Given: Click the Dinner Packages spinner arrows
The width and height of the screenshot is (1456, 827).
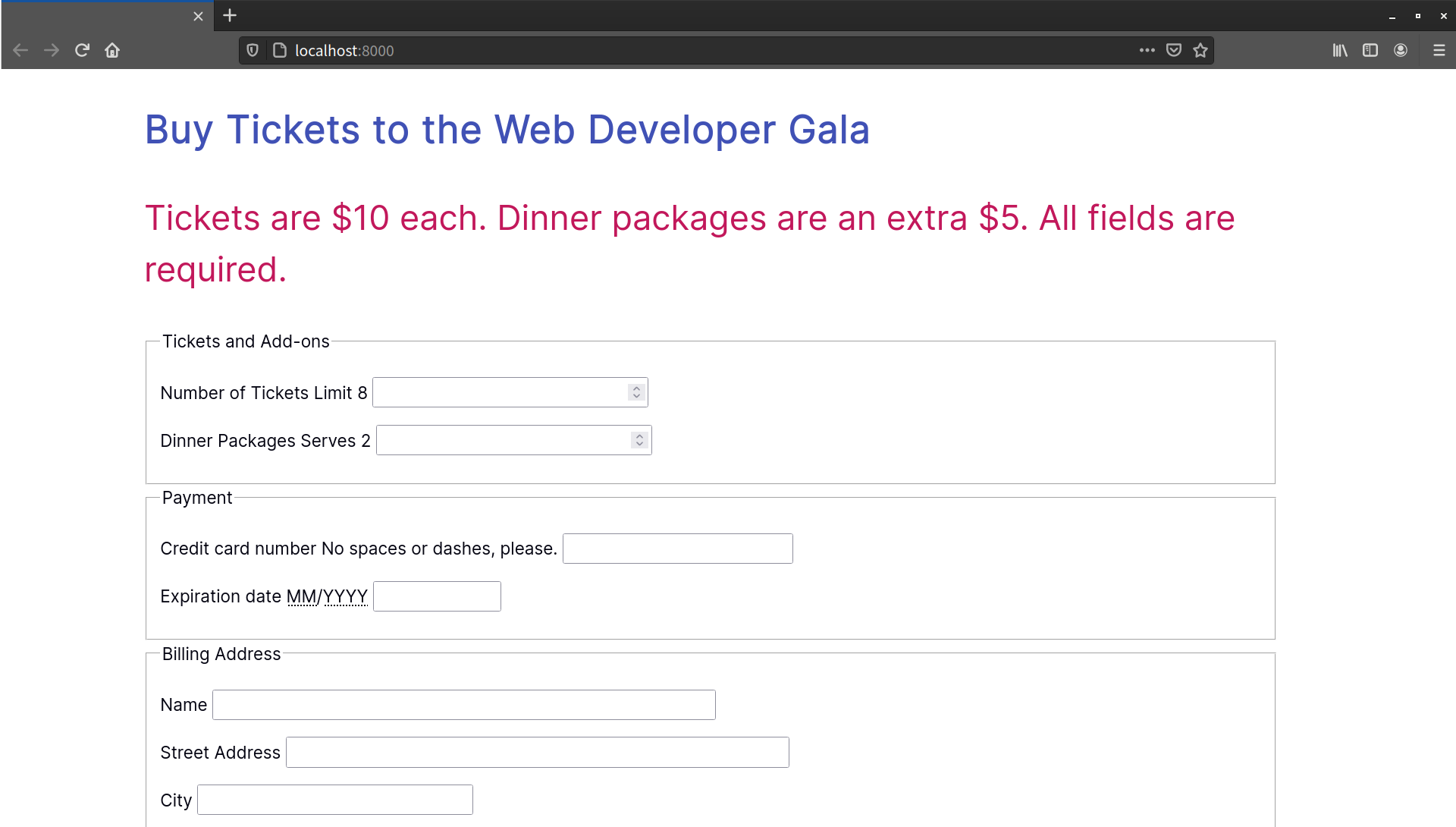Looking at the screenshot, I should point(639,440).
